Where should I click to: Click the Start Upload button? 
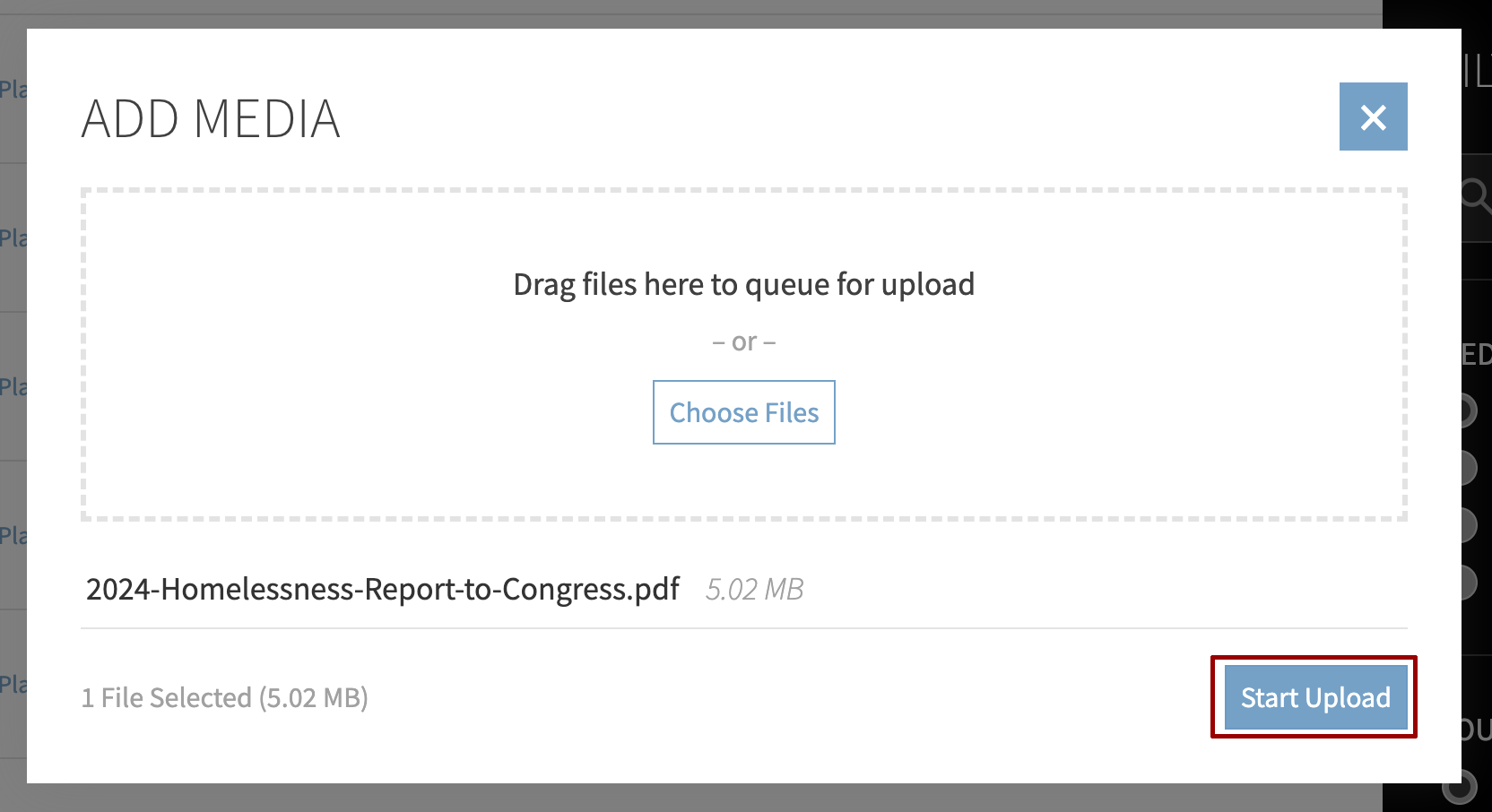tap(1314, 697)
